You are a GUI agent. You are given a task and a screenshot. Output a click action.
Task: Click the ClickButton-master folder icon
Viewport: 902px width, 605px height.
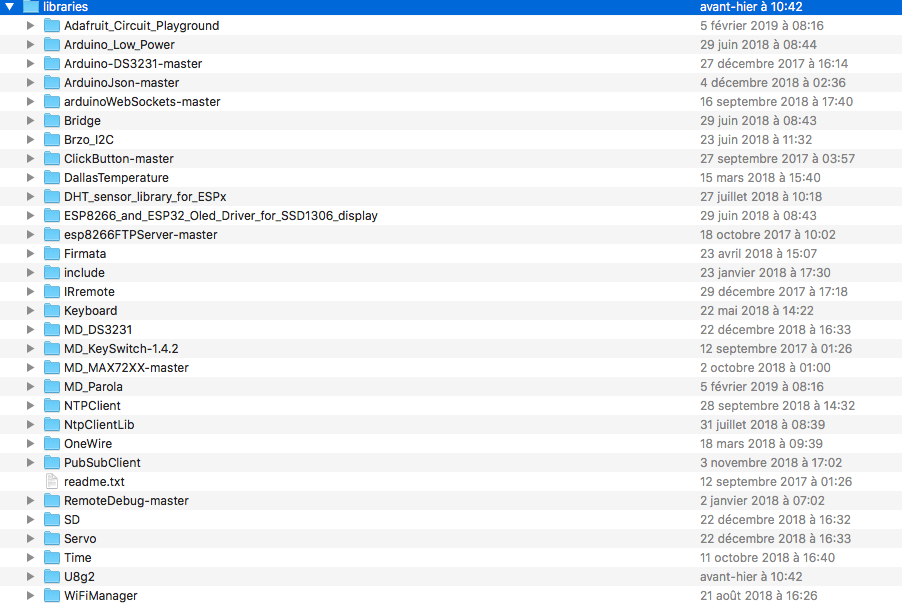[x=52, y=159]
